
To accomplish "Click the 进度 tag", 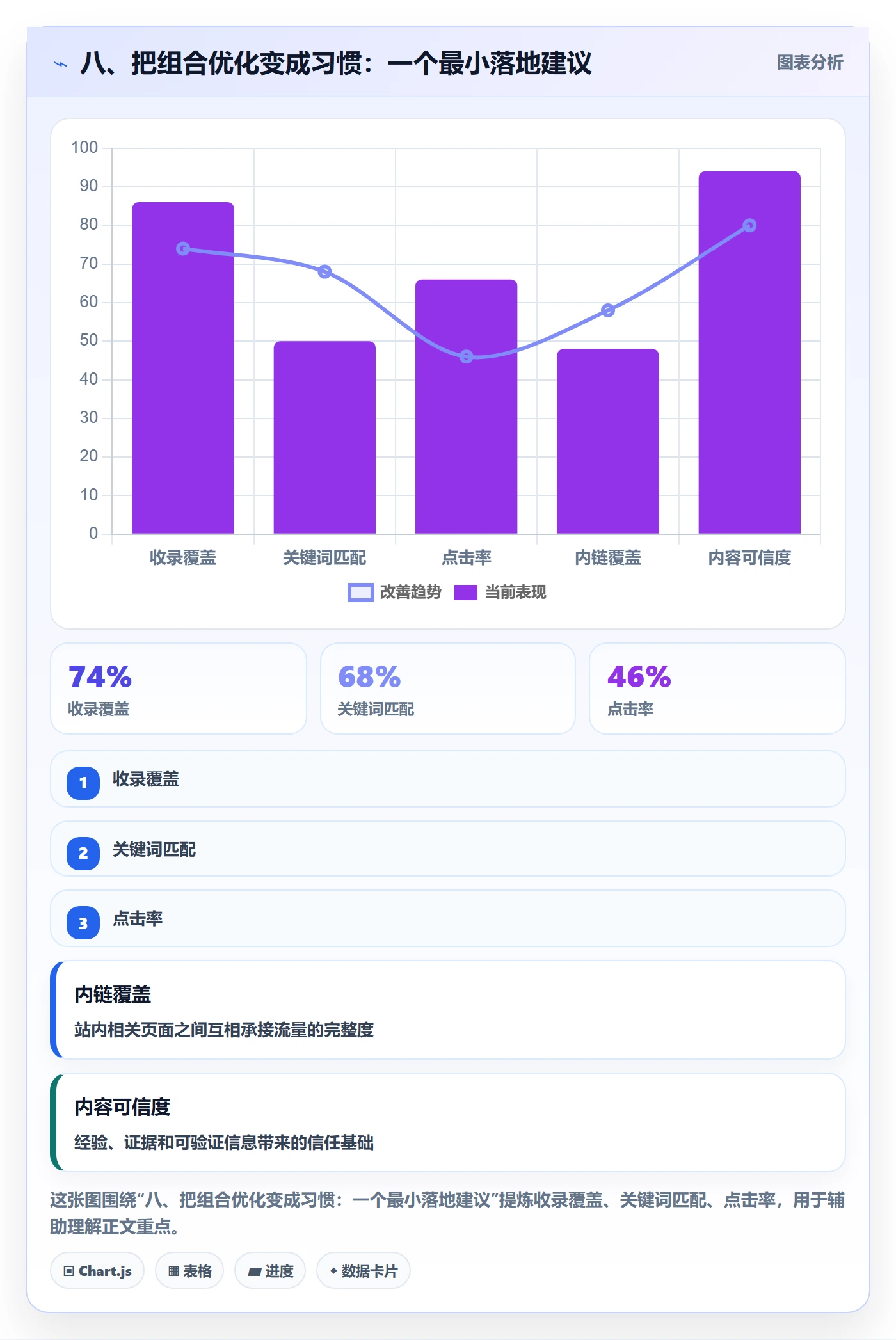I will pyautogui.click(x=270, y=1271).
